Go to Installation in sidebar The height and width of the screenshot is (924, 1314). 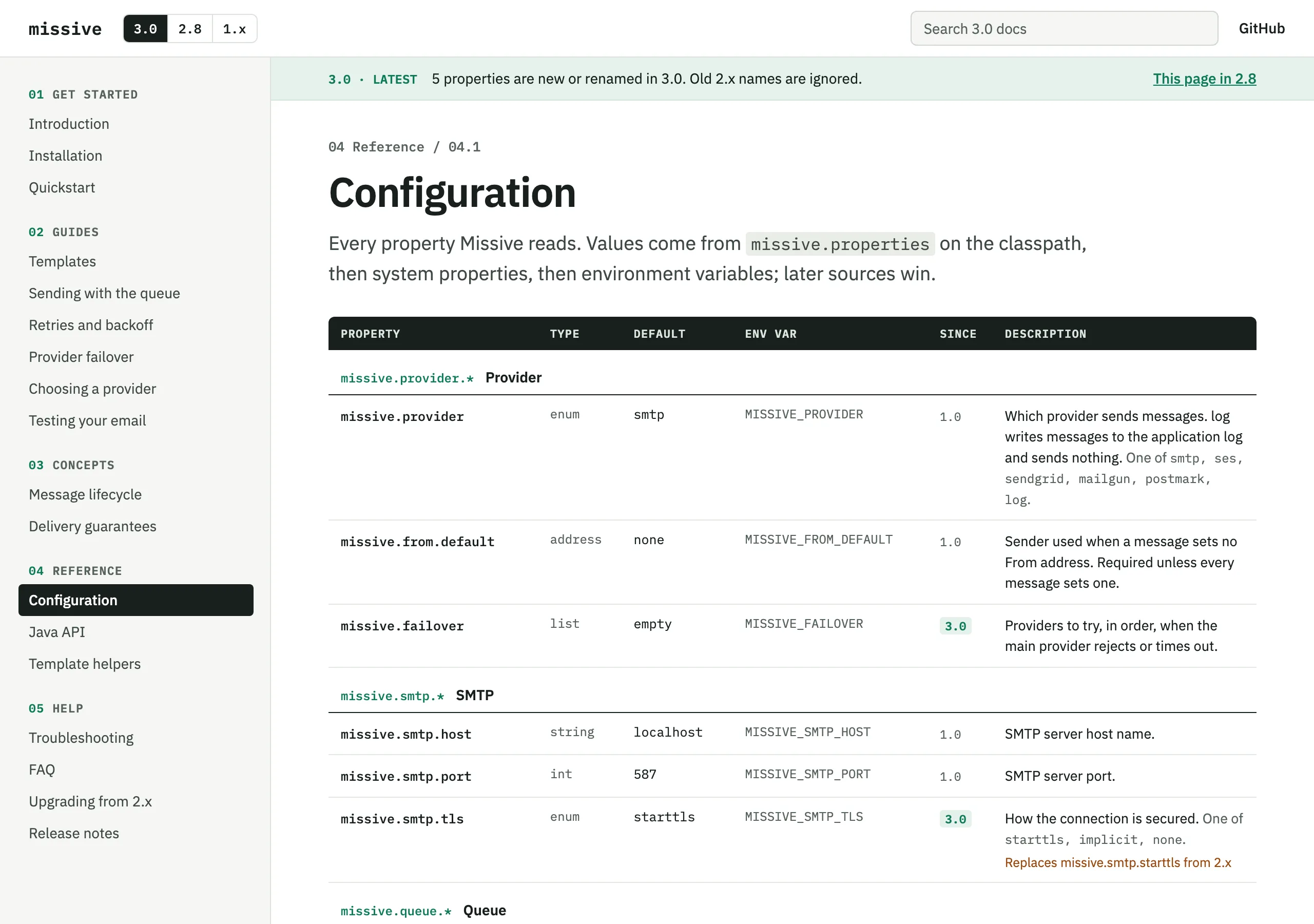[x=65, y=156]
